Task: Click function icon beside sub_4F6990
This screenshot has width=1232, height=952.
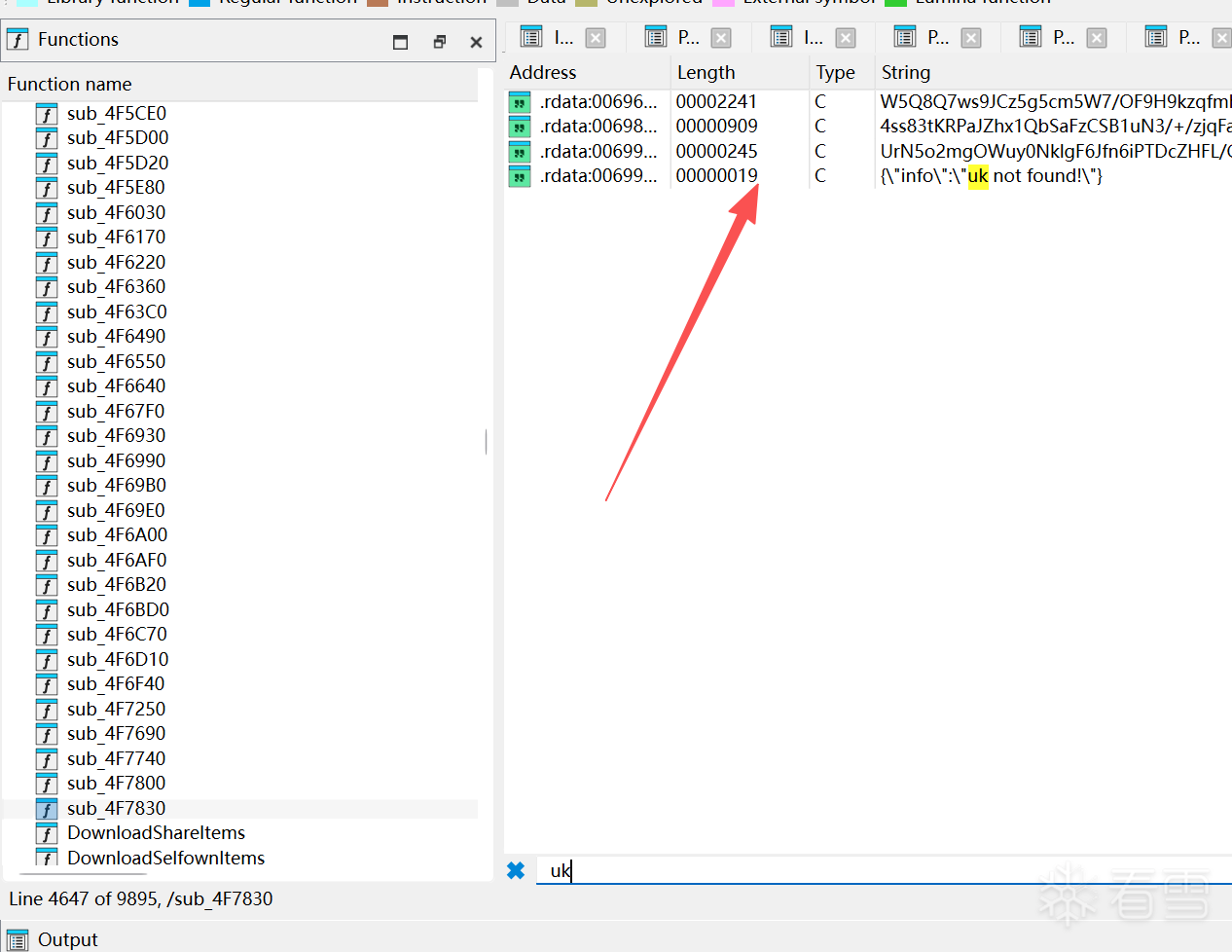Action: point(47,461)
